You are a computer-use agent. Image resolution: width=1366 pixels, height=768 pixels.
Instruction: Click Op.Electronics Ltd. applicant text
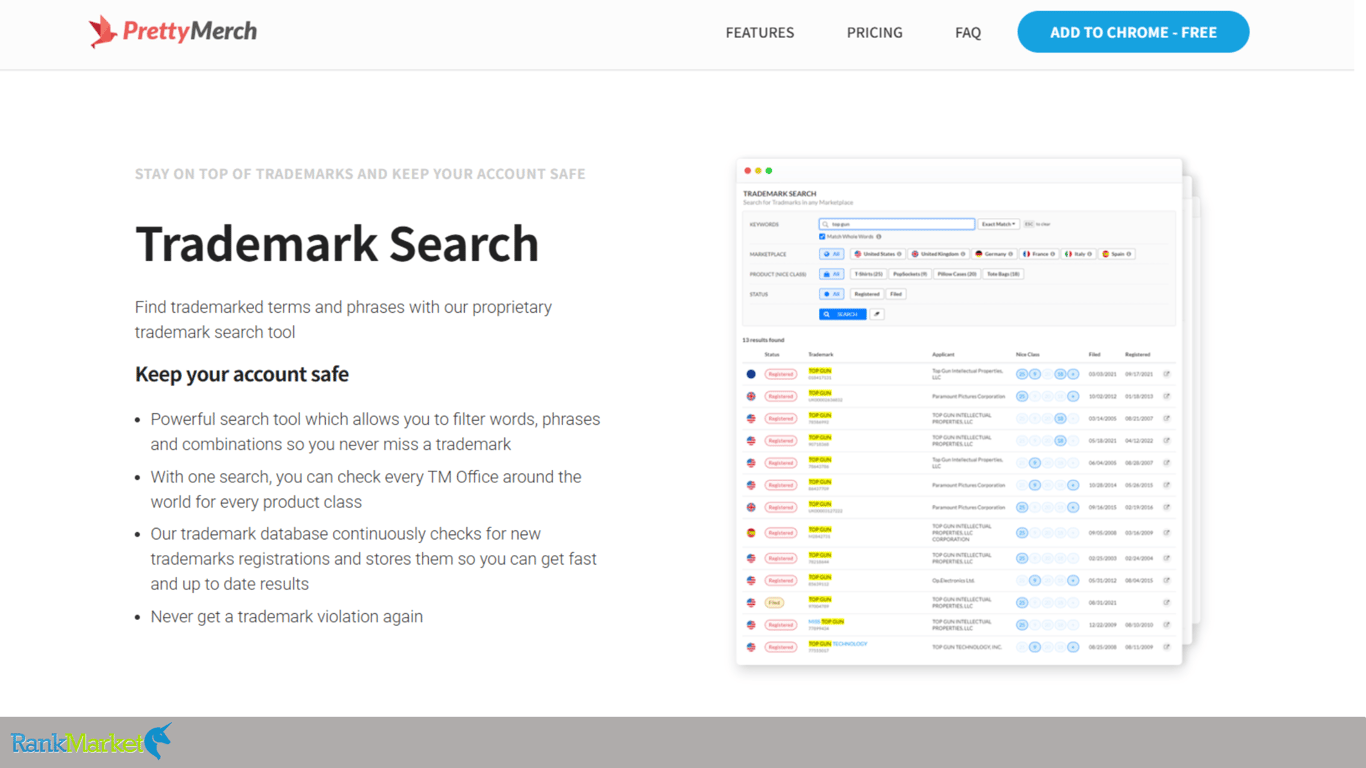(x=954, y=580)
